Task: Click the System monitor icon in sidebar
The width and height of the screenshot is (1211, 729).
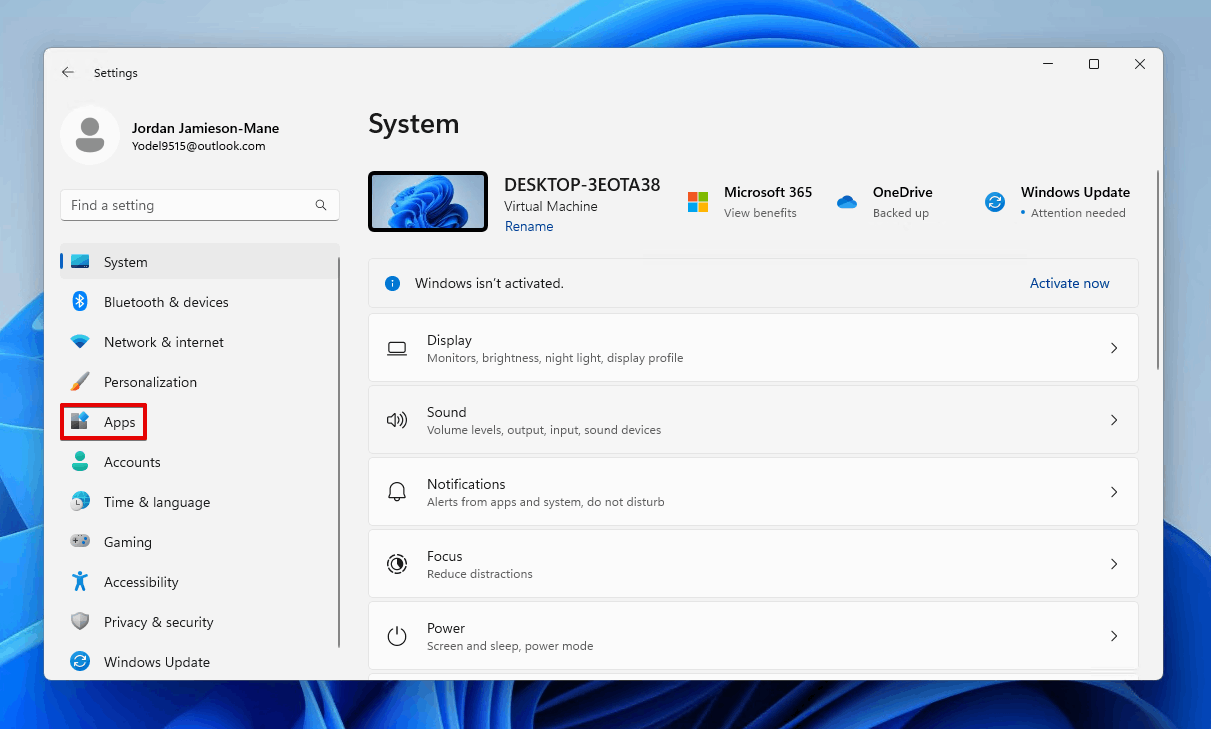Action: point(80,262)
